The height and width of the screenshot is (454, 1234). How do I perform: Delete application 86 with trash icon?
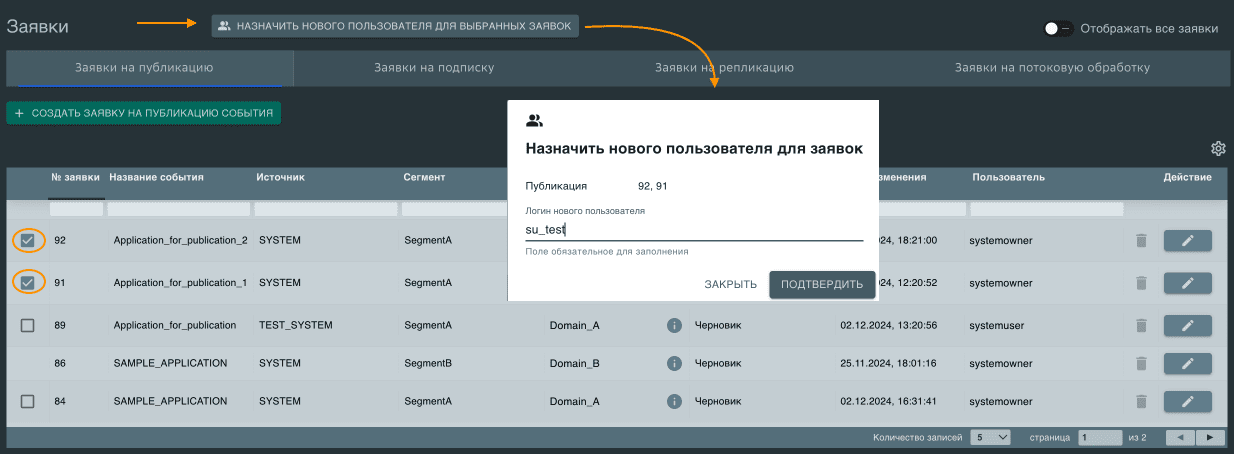(1141, 363)
